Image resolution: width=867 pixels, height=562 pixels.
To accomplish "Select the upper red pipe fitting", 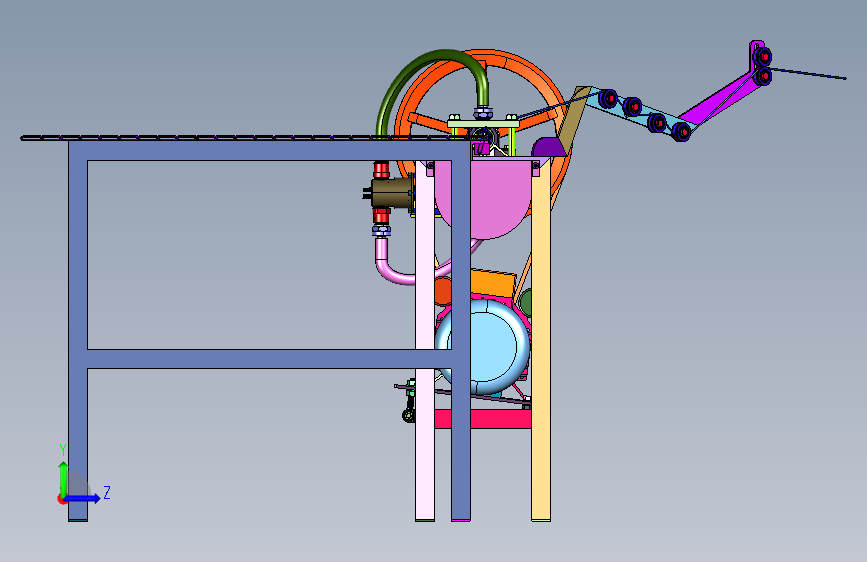I will point(381,169).
